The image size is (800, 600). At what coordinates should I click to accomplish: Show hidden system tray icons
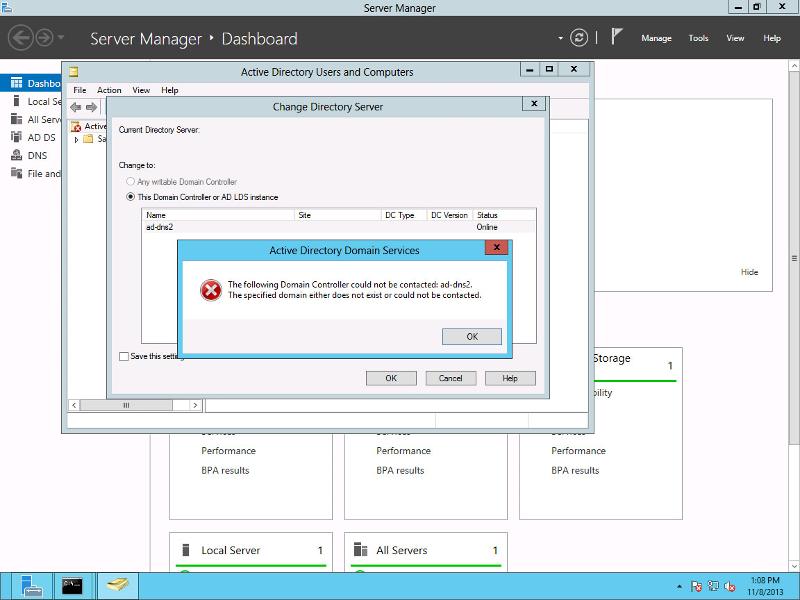[679, 587]
